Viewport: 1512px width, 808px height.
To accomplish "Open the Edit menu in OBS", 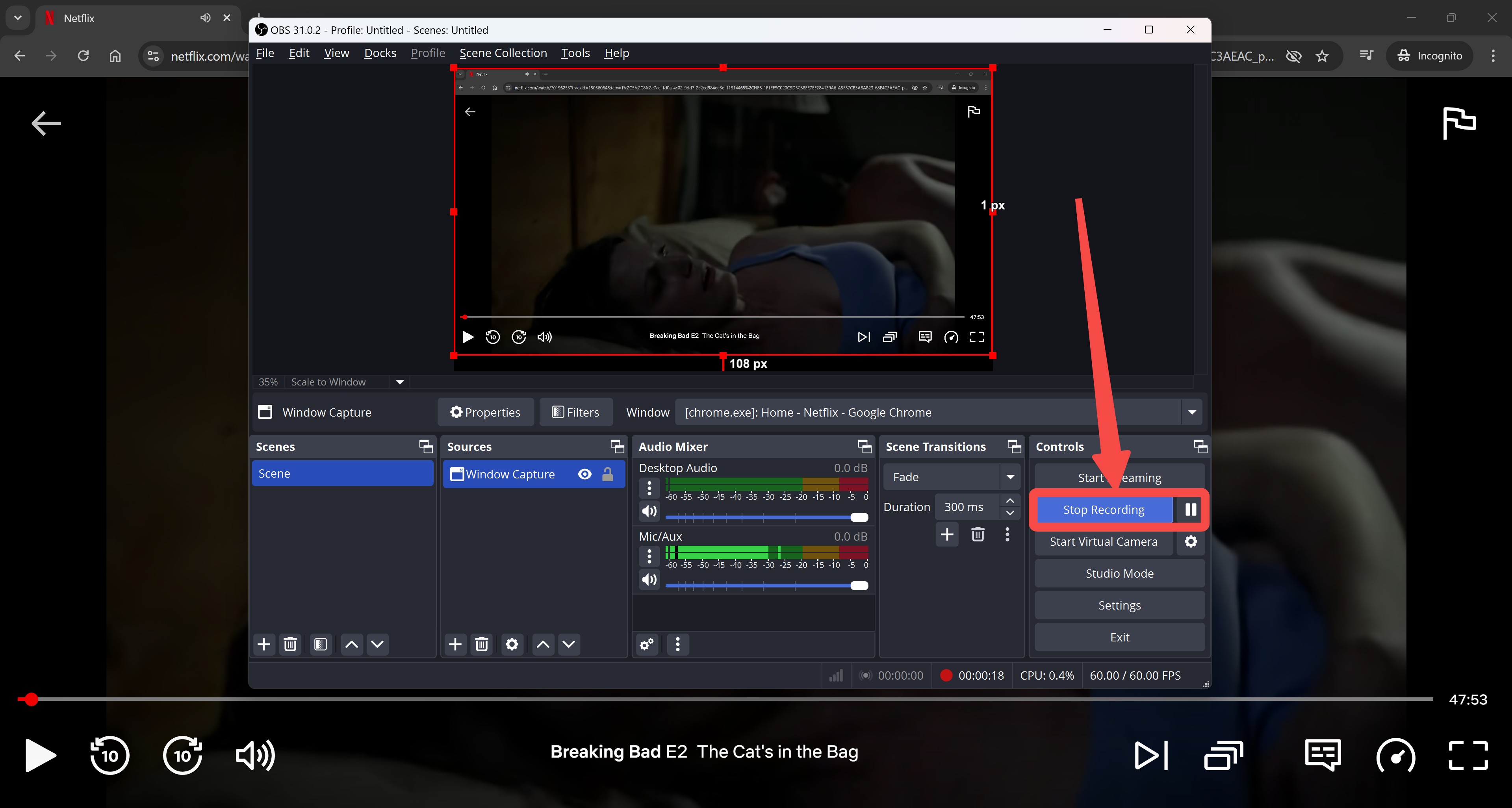I will (299, 53).
